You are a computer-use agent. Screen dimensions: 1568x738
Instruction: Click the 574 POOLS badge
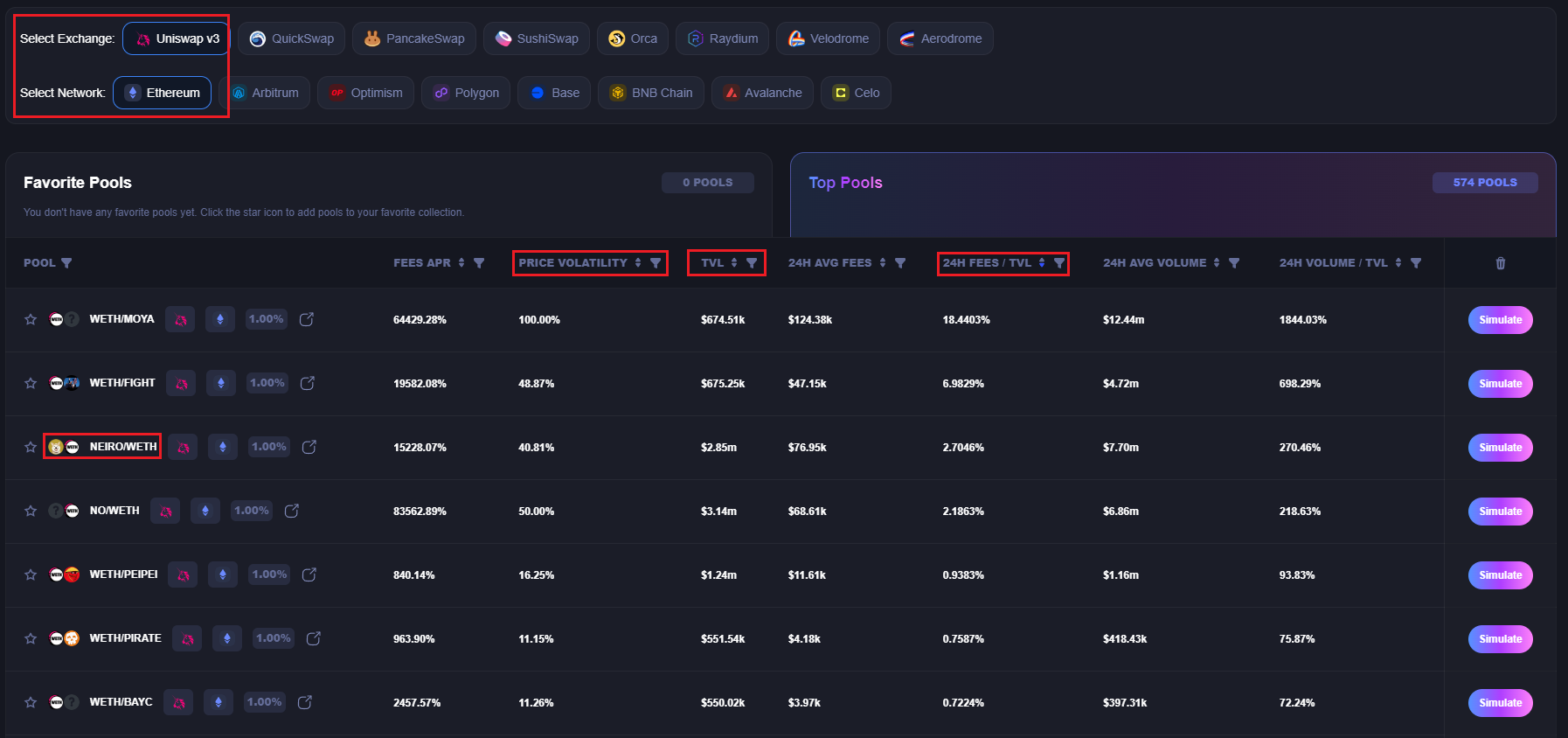pos(1484,183)
